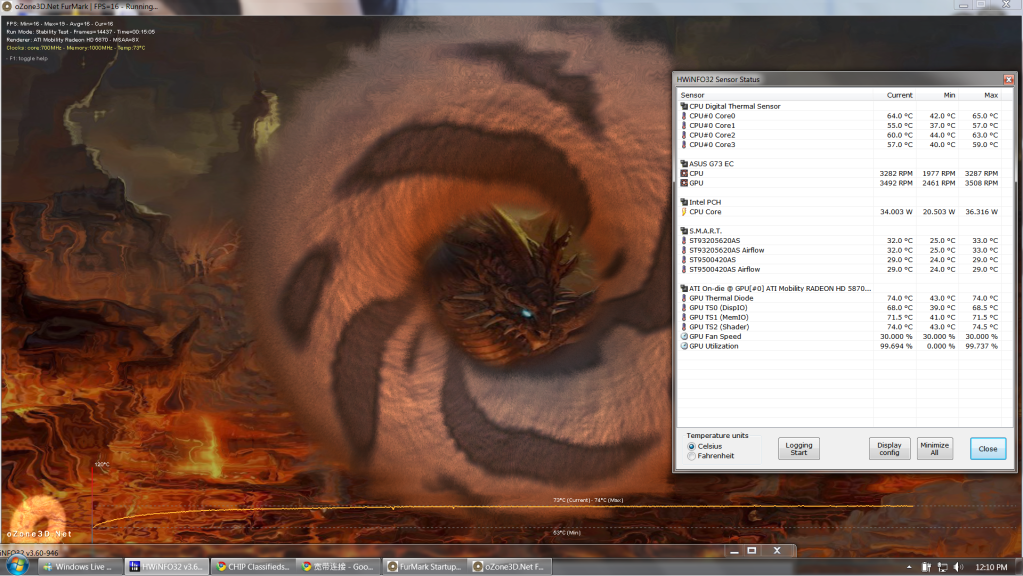Screen dimensions: 1023x576
Task: Switch to FurMark Startup taskbar item
Action: pyautogui.click(x=425, y=567)
